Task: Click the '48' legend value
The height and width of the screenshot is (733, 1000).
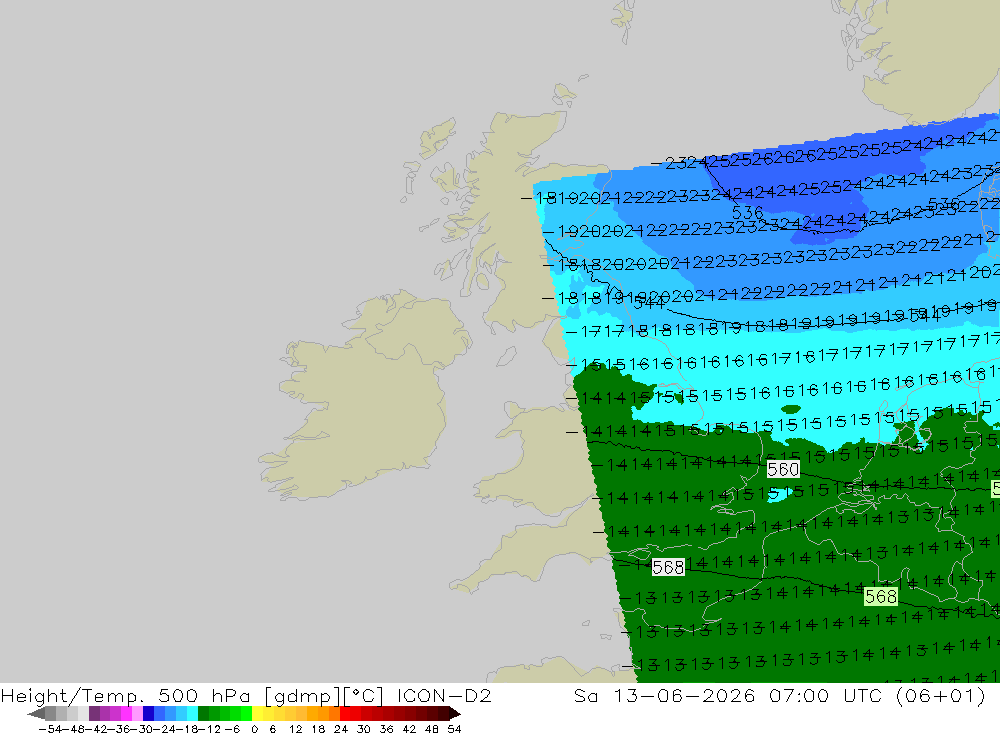Action: pyautogui.click(x=432, y=729)
